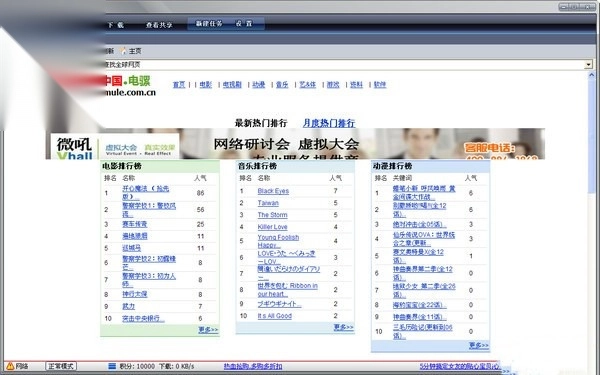Click the page scrollbar up arrow
Image resolution: width=600 pixels, height=375 pixels.
click(x=592, y=76)
